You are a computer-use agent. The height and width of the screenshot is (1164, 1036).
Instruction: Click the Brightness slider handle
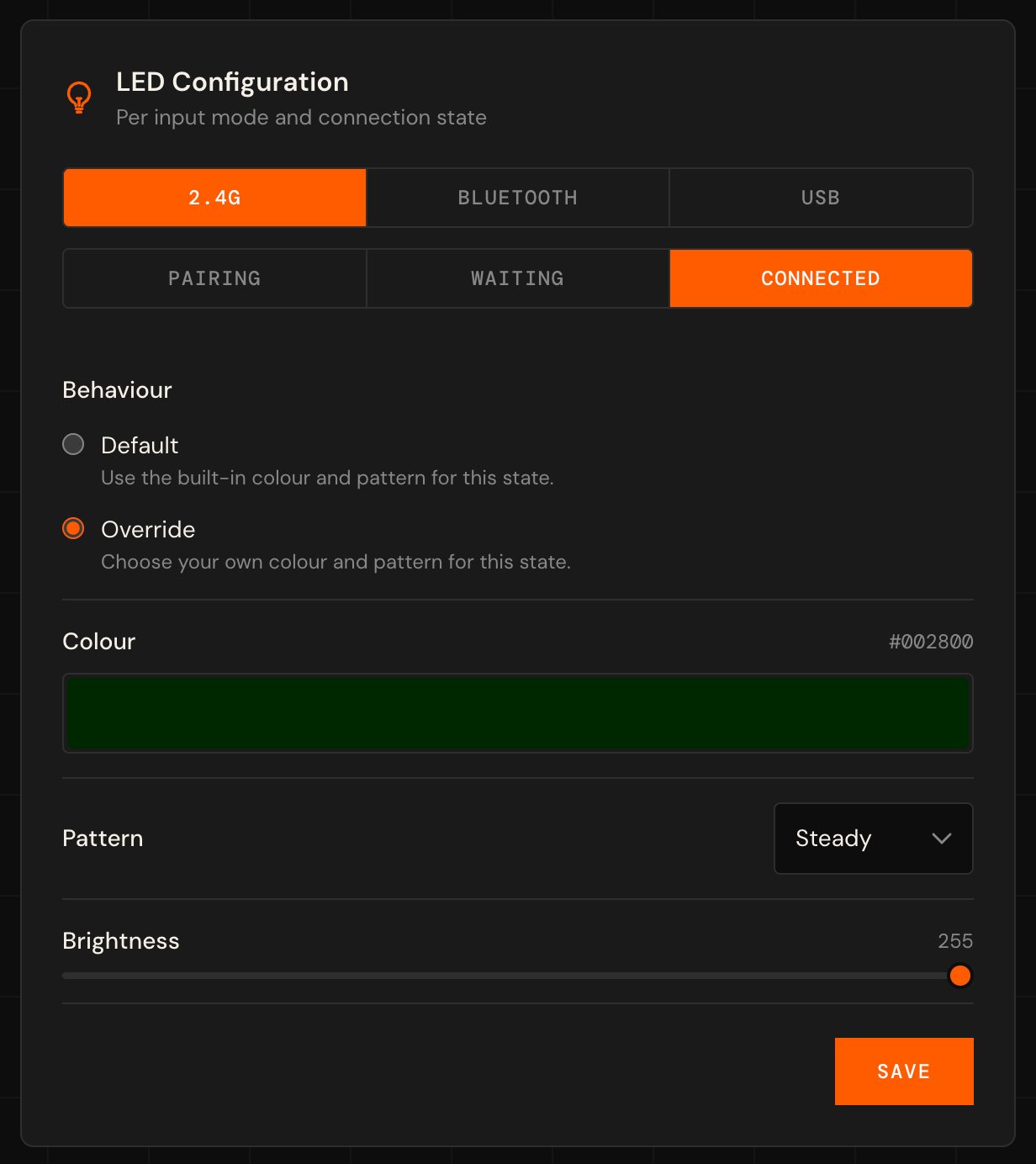959,976
